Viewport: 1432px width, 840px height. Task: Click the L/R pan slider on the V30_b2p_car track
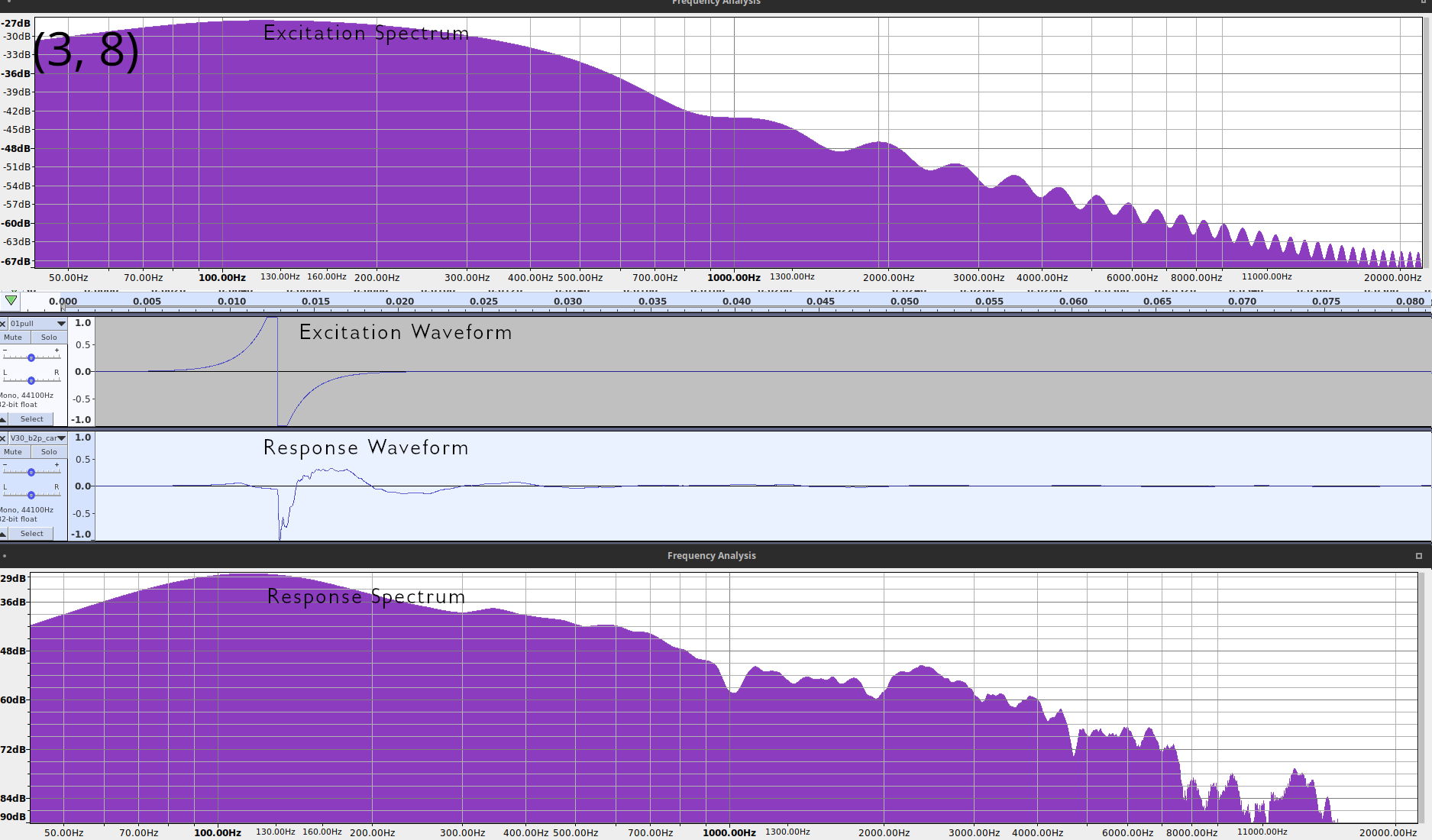click(31, 494)
